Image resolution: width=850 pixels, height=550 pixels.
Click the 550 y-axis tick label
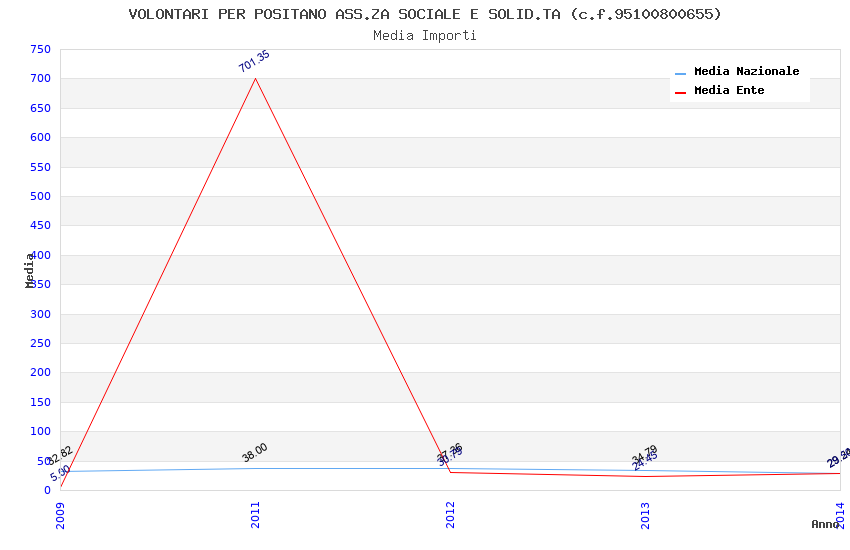coord(41,167)
